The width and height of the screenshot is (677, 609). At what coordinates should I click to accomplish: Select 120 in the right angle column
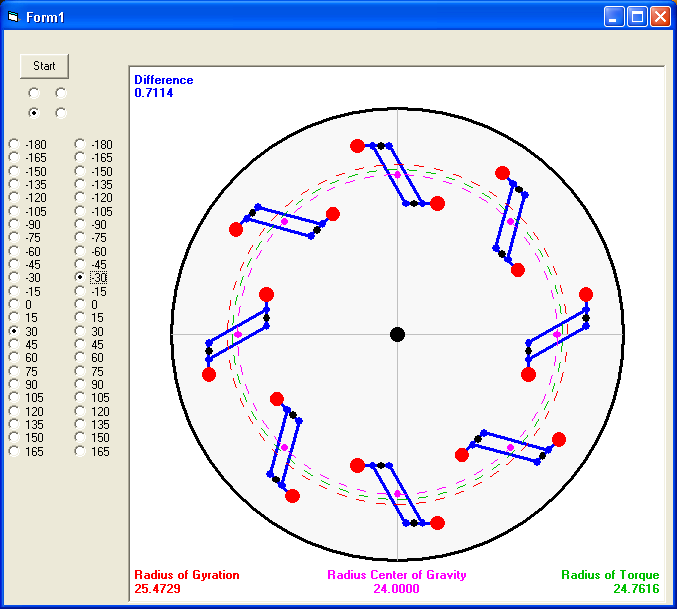click(92, 411)
